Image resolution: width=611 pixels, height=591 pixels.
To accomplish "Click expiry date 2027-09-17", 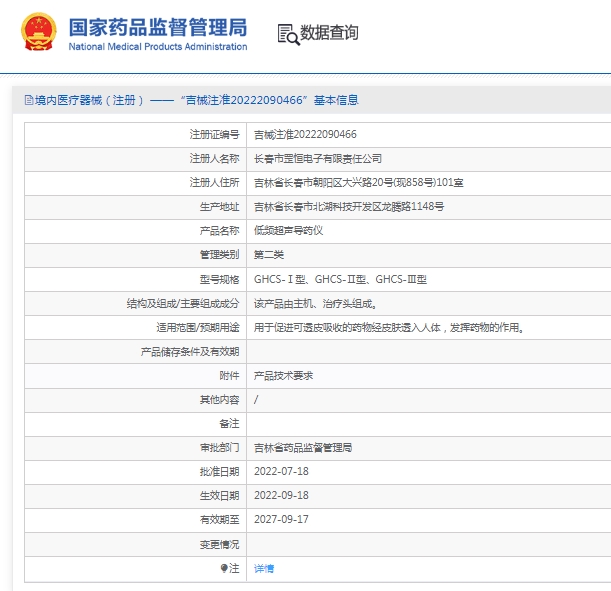I will (x=281, y=519).
